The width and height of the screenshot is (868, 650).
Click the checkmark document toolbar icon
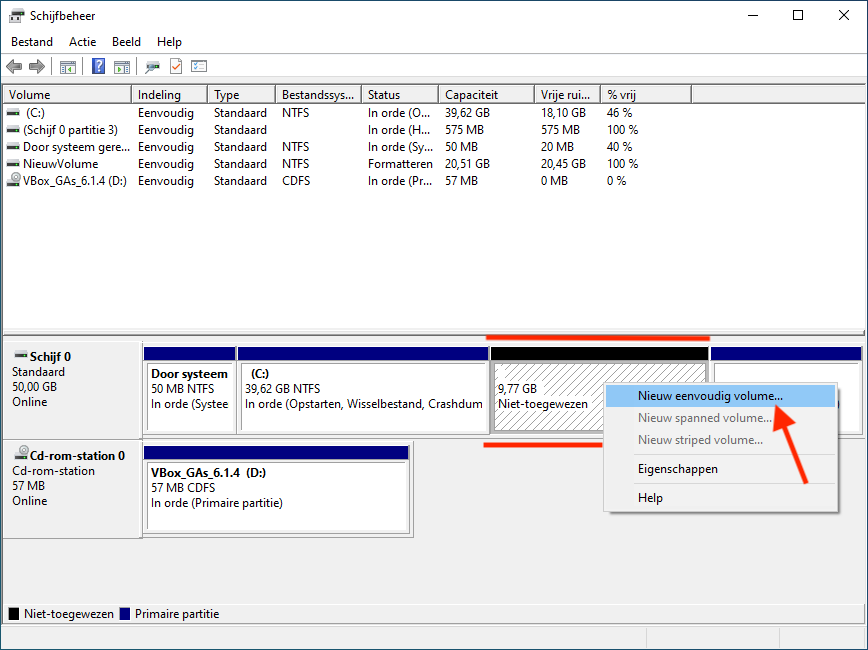point(176,67)
